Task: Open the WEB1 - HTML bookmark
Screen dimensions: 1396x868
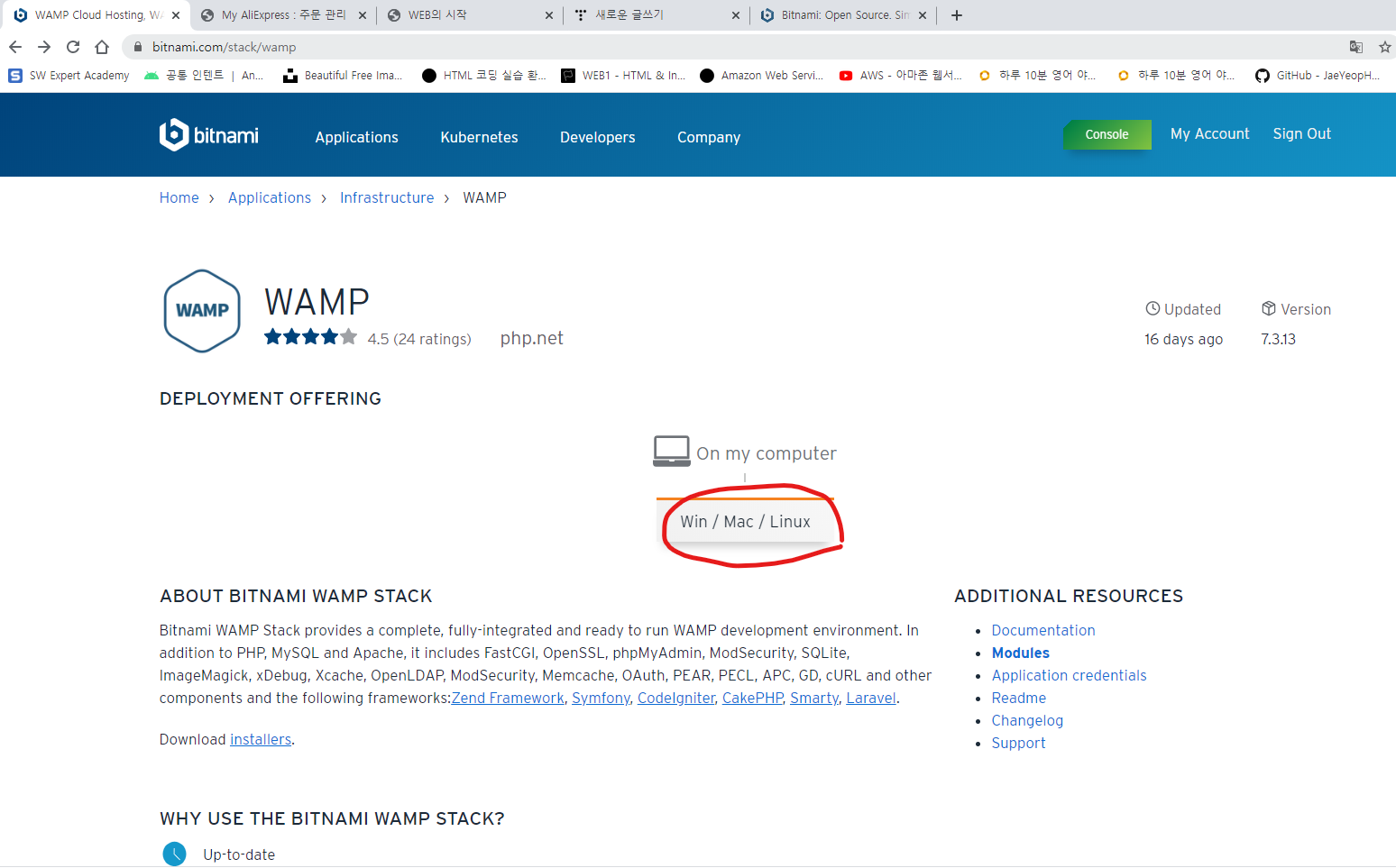Action: pyautogui.click(x=623, y=76)
